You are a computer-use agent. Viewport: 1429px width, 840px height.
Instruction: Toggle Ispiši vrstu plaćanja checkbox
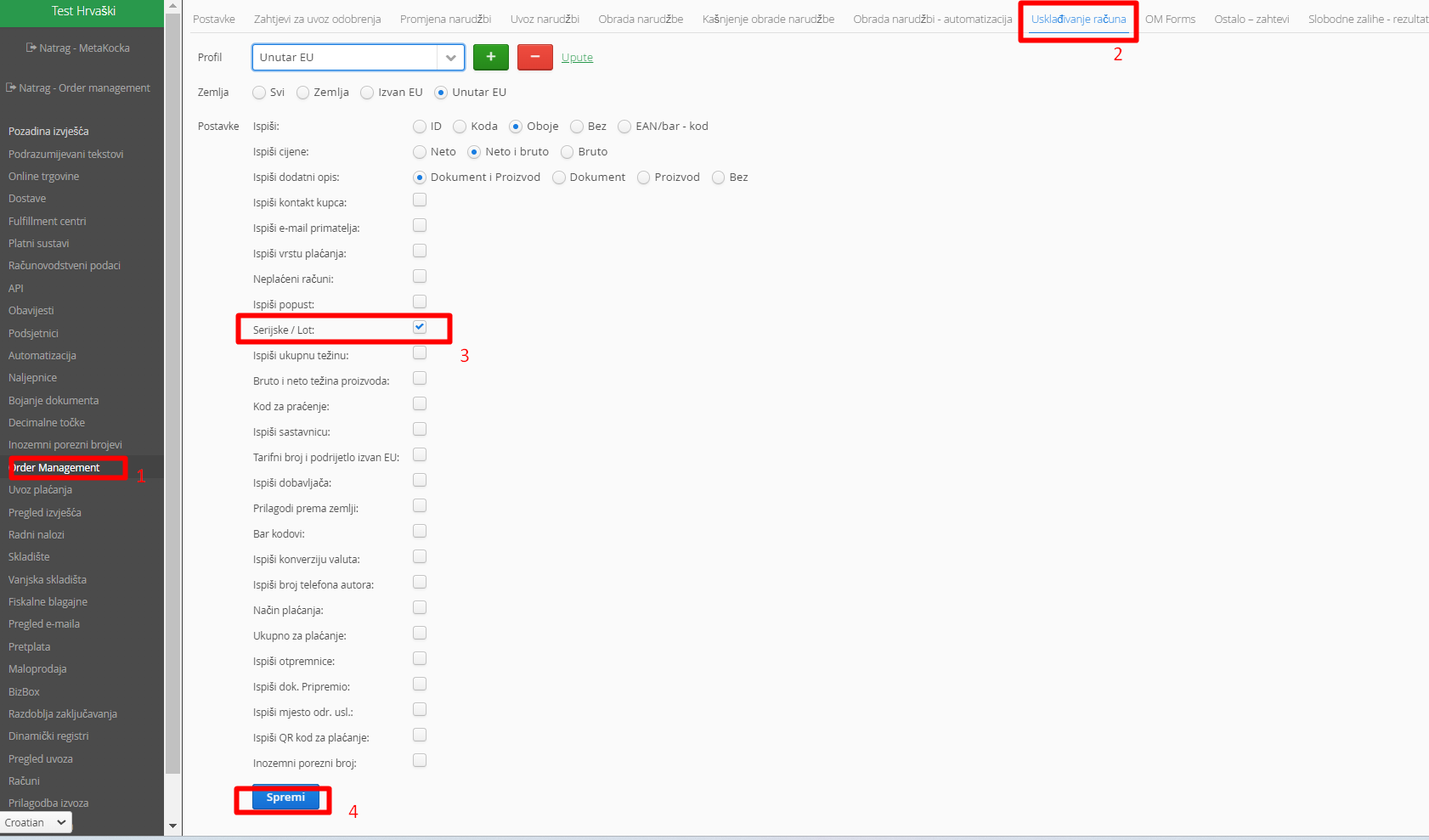(x=420, y=251)
